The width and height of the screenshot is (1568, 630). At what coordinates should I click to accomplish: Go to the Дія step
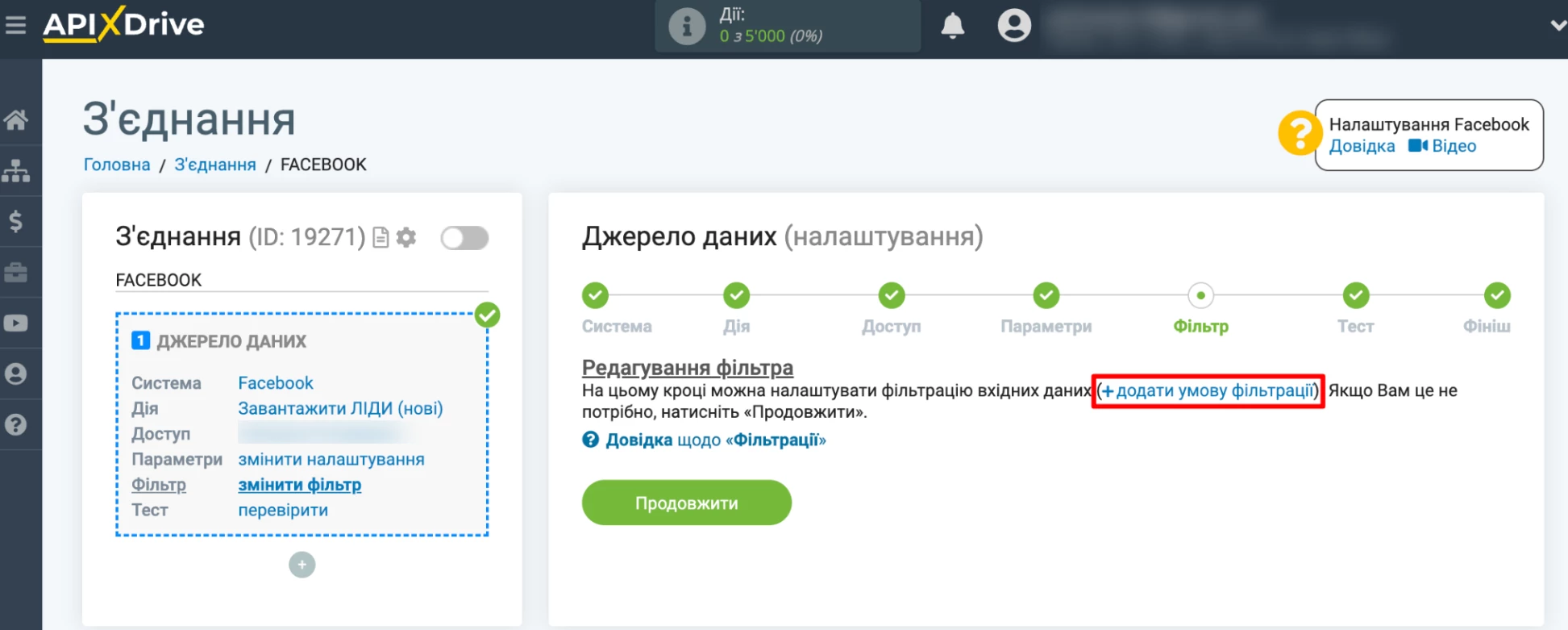tap(736, 296)
